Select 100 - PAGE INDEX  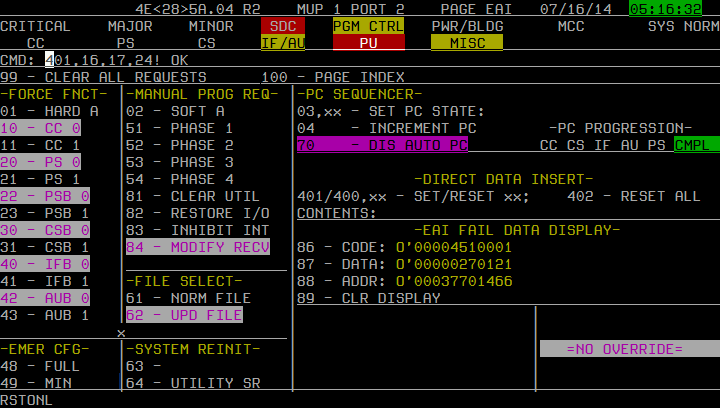pos(333,77)
